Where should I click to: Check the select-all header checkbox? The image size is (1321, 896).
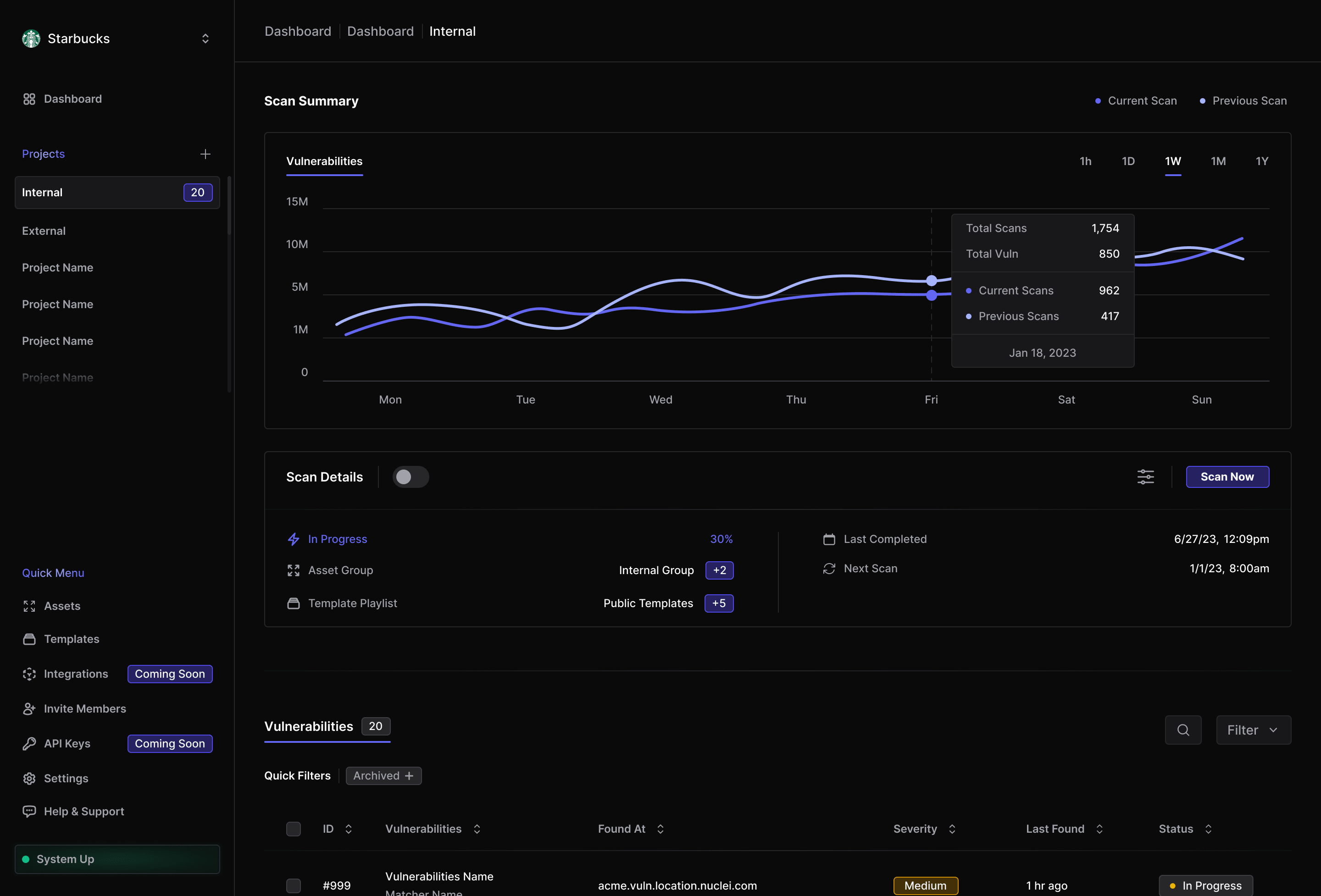[293, 830]
